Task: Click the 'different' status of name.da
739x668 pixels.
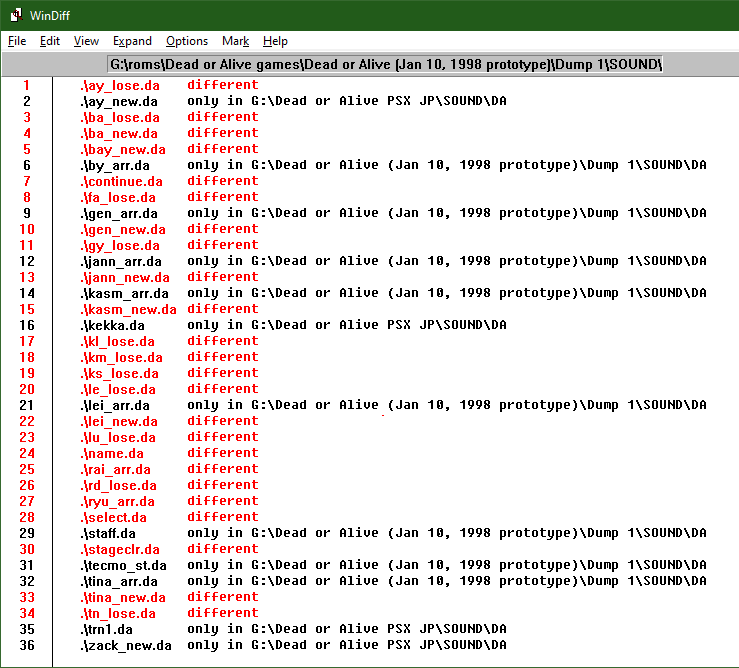Action: (222, 454)
